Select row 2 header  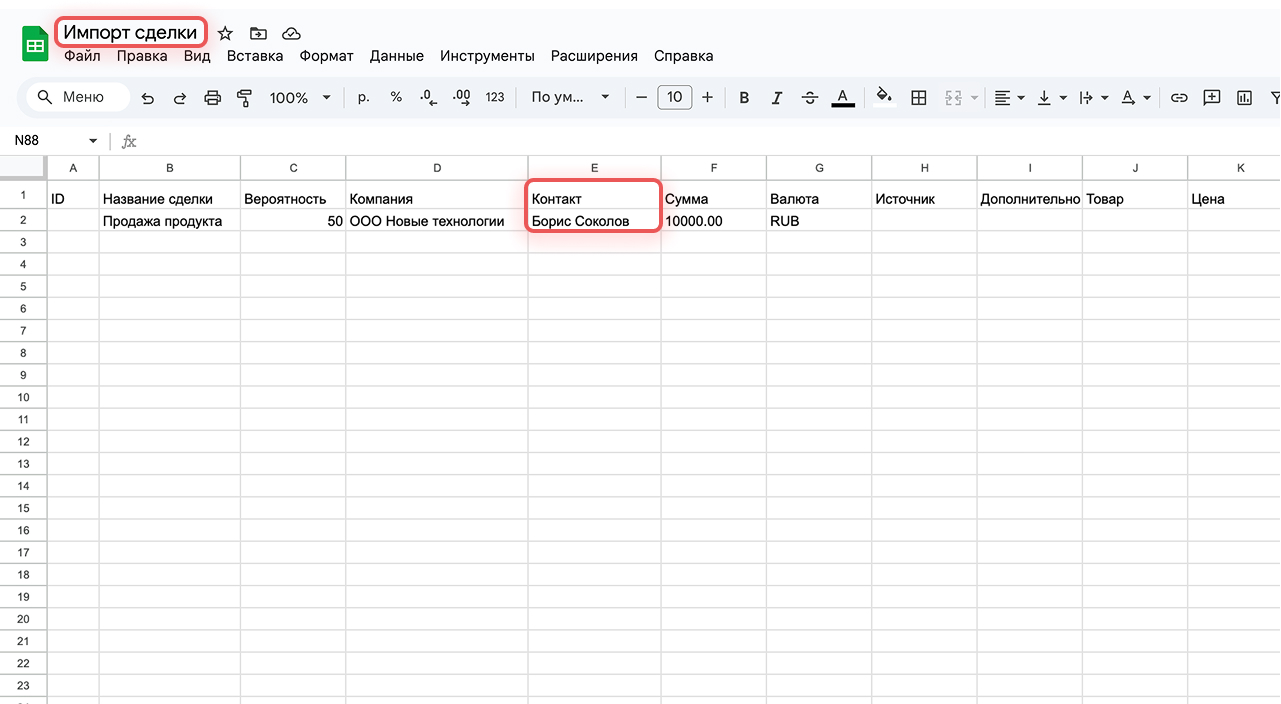click(24, 220)
